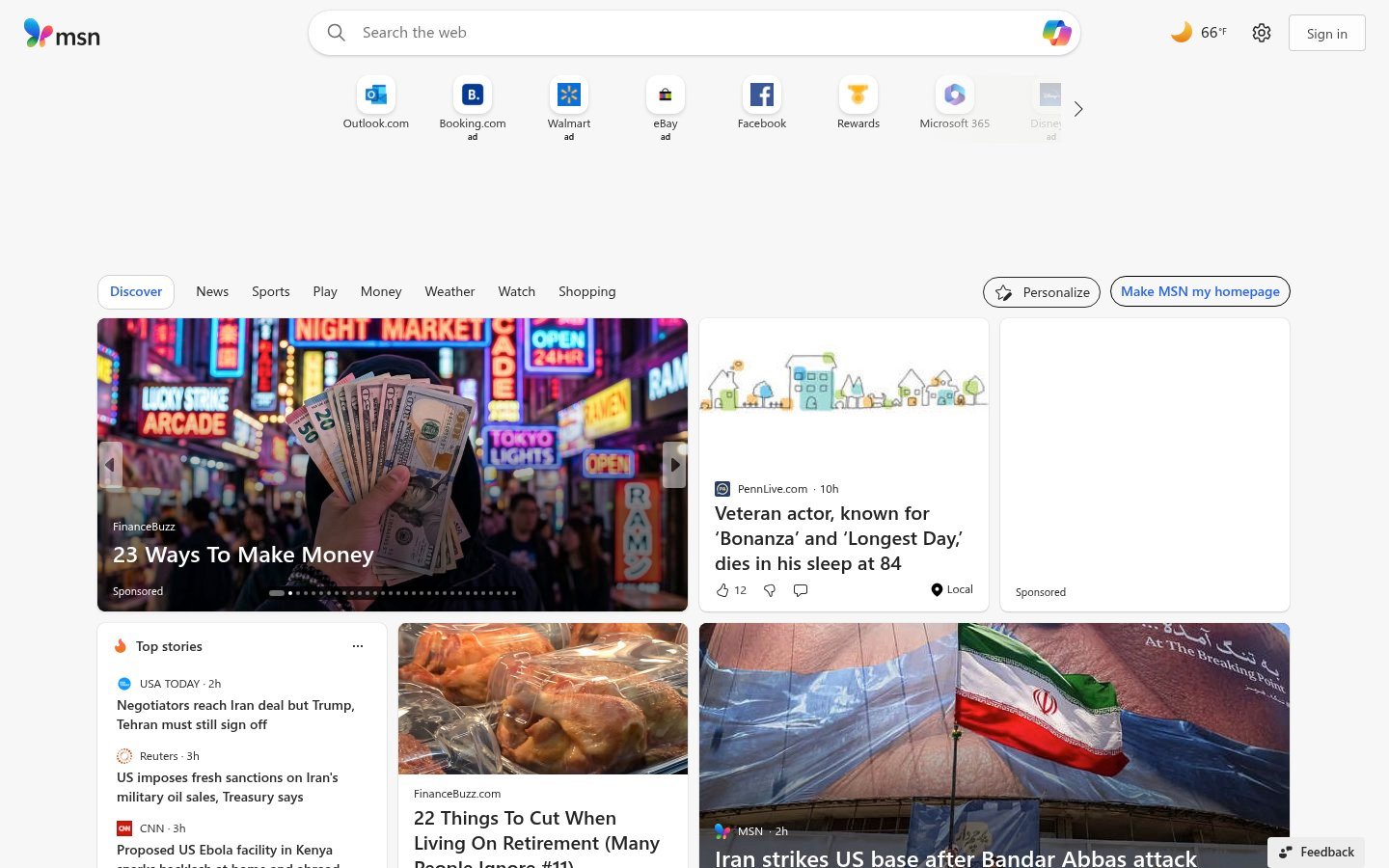Click the Personalize button
The width and height of the screenshot is (1389, 868).
coord(1042,292)
